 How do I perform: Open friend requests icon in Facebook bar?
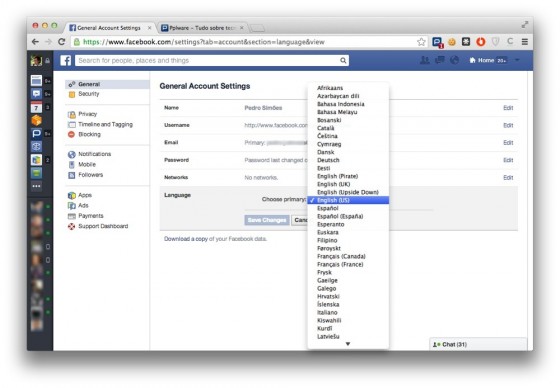(424, 60)
